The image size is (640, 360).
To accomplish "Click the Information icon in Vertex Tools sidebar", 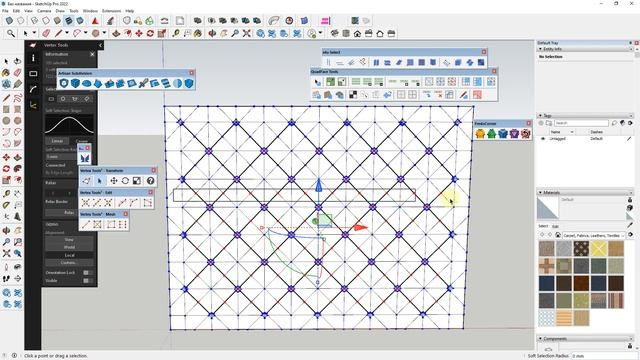I will [x=33, y=58].
